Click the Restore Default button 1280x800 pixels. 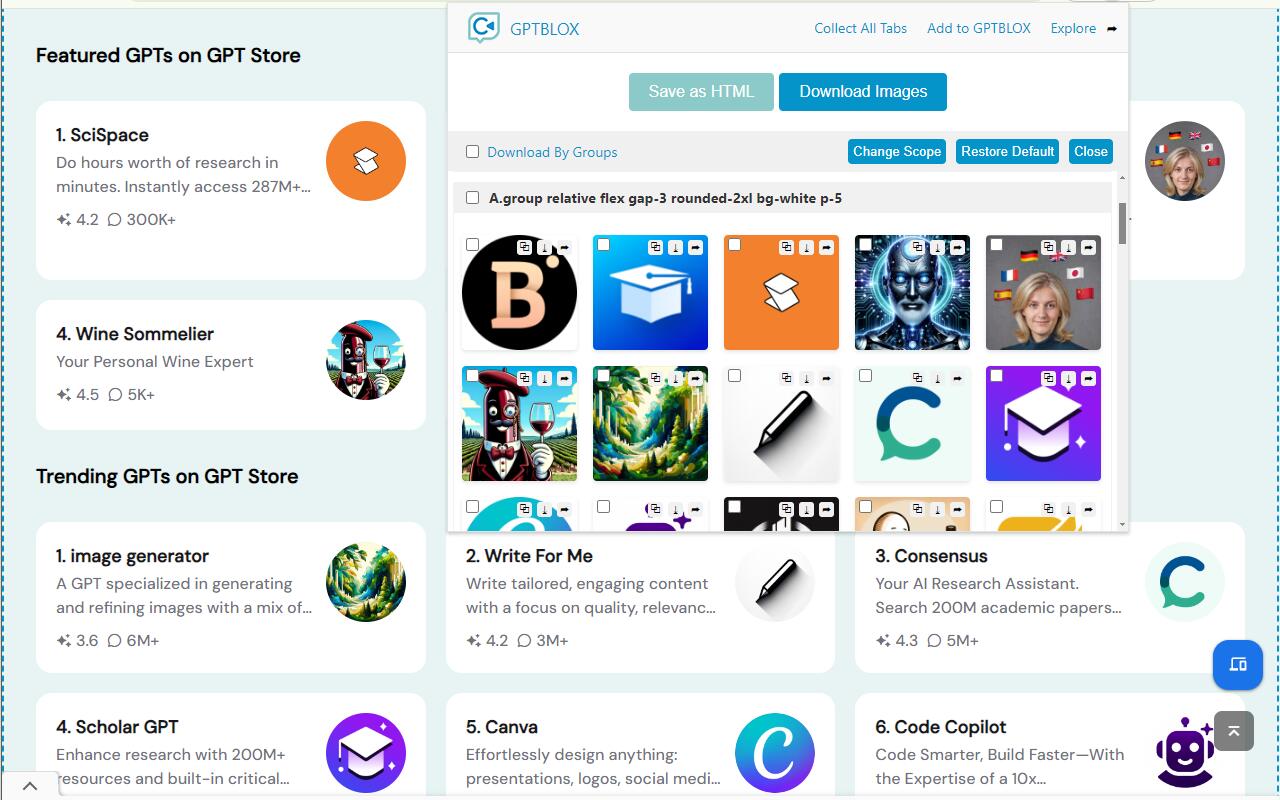[x=1008, y=151]
